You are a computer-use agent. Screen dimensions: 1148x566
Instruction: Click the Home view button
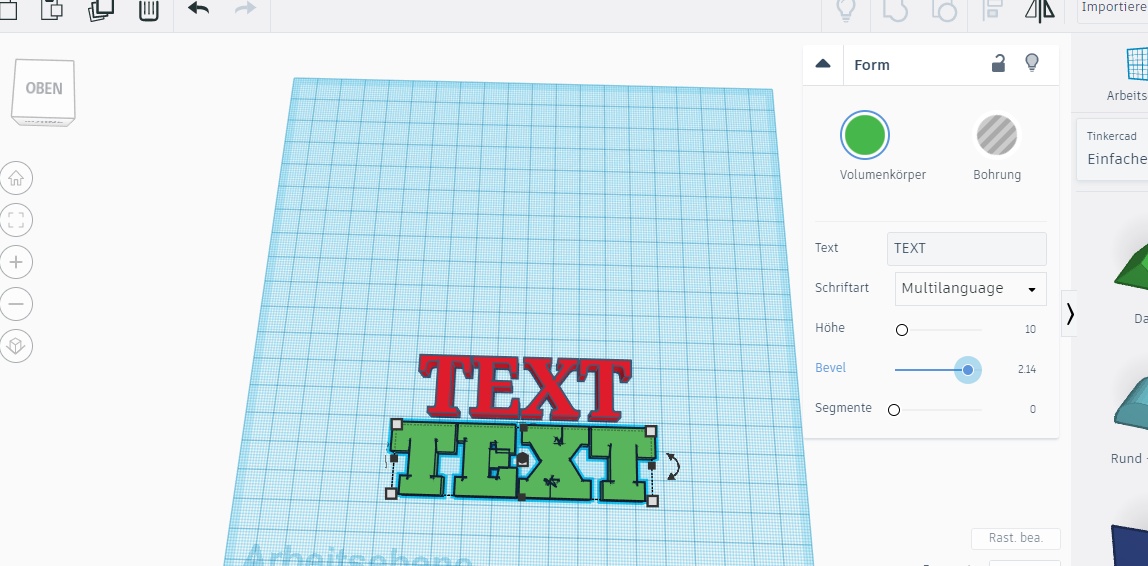click(x=16, y=178)
